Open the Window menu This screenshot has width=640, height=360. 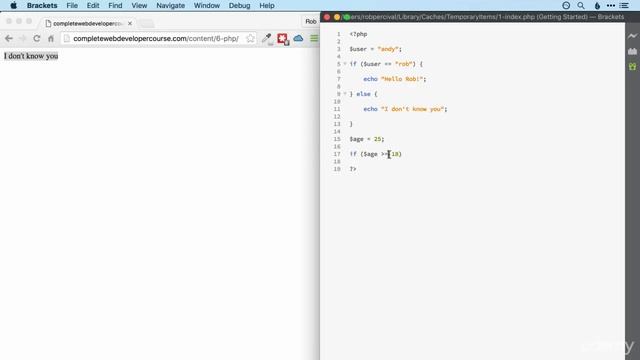(x=207, y=6)
